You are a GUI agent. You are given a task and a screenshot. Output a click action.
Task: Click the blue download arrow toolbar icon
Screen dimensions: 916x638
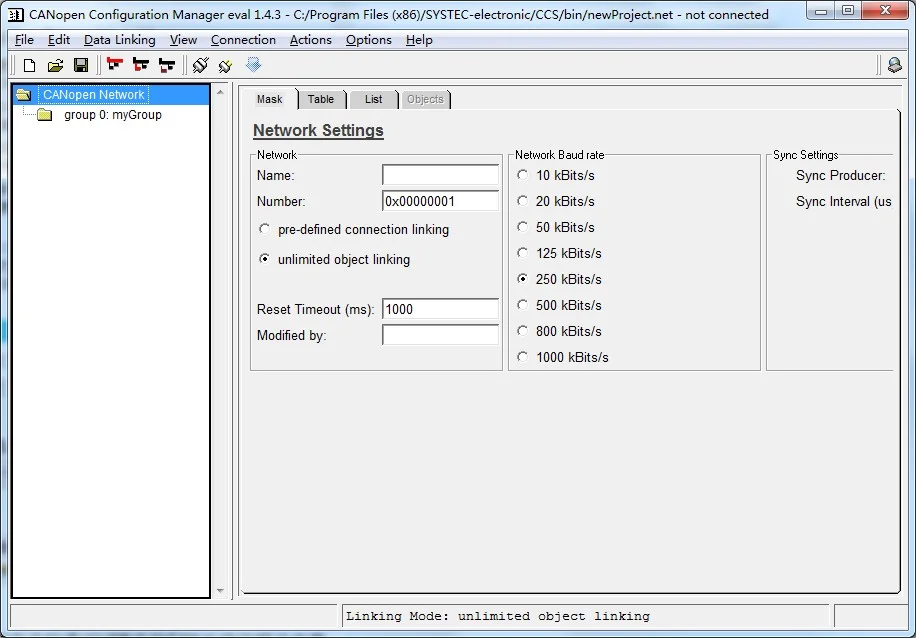tap(253, 64)
